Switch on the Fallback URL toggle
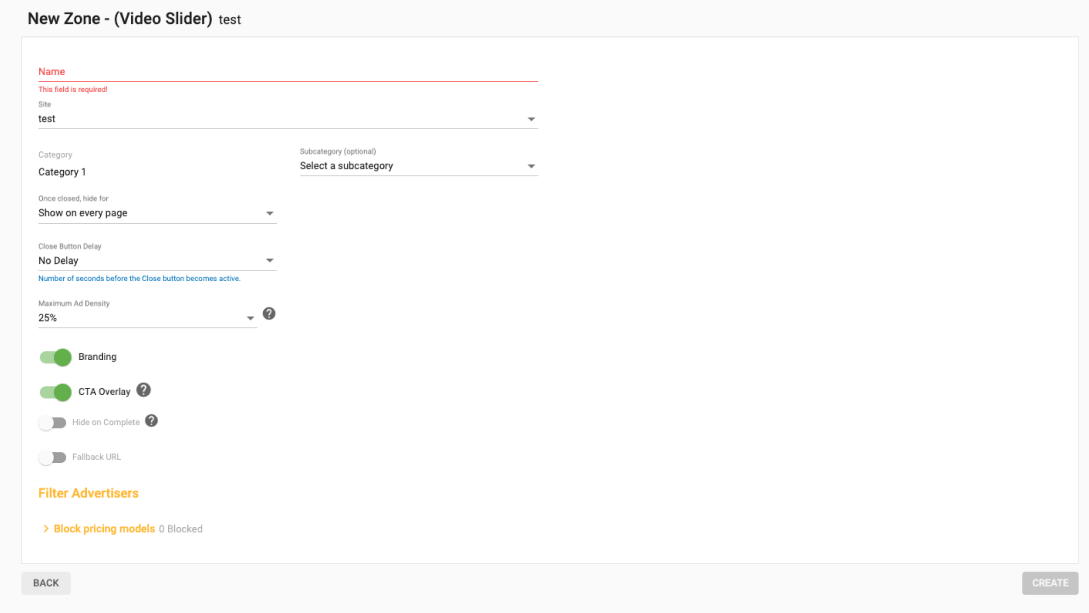Viewport: 1089px width, 613px height. pos(52,458)
